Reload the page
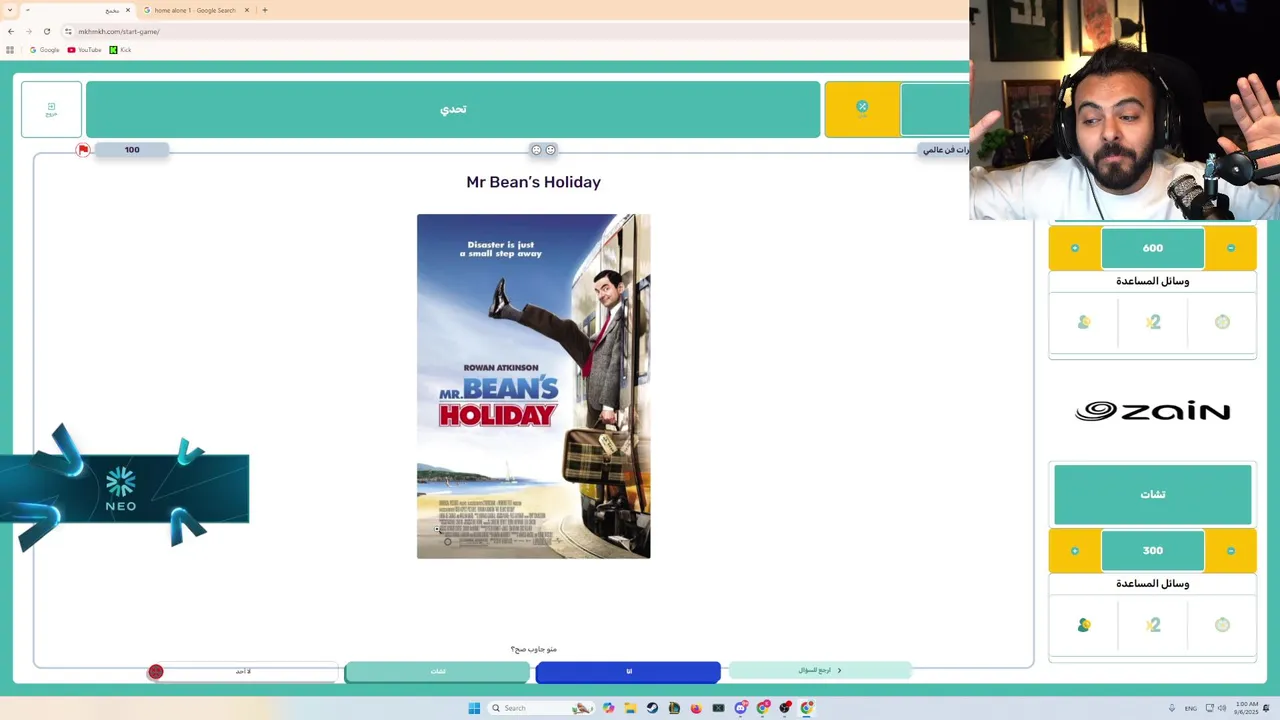The width and height of the screenshot is (1280, 720). coord(47,31)
